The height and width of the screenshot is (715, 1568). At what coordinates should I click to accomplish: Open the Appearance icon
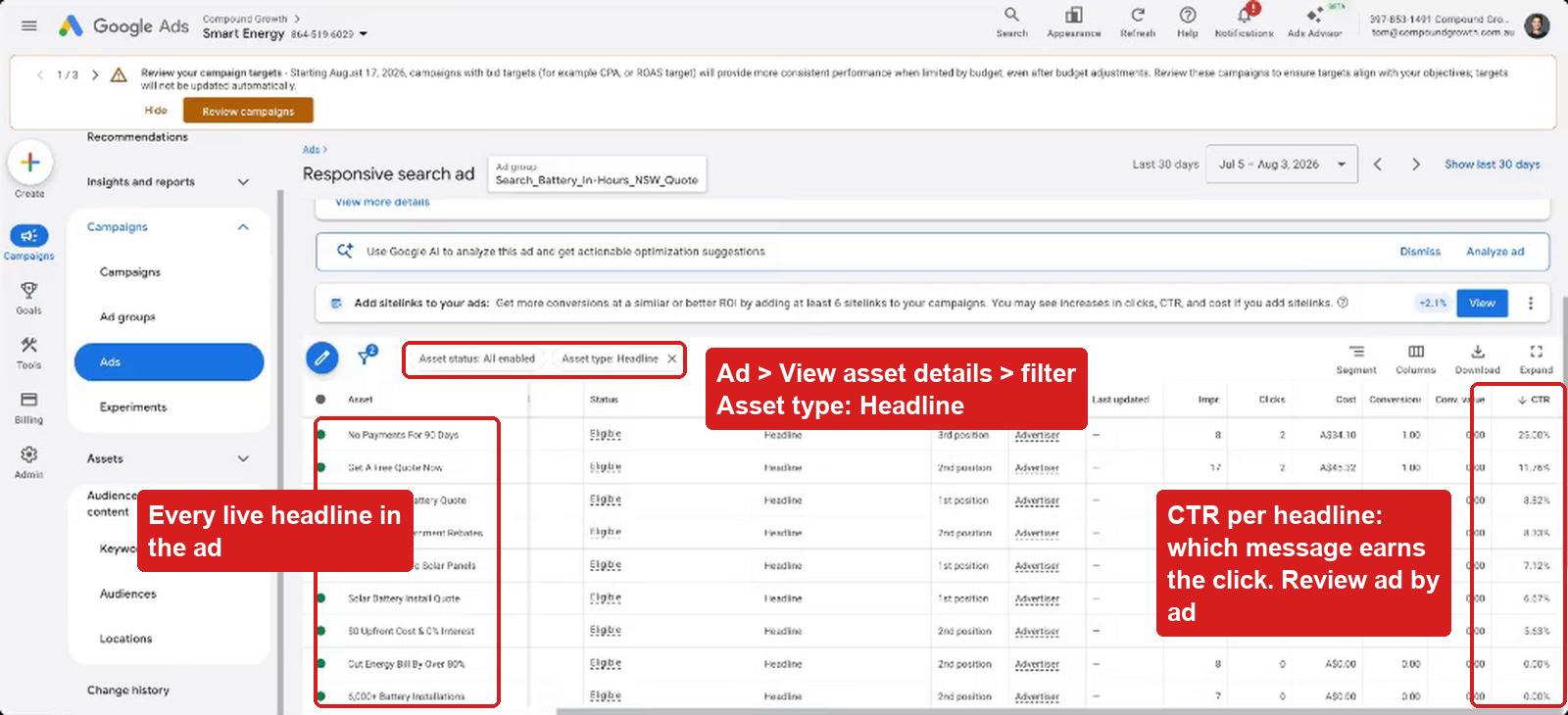coord(1074,15)
